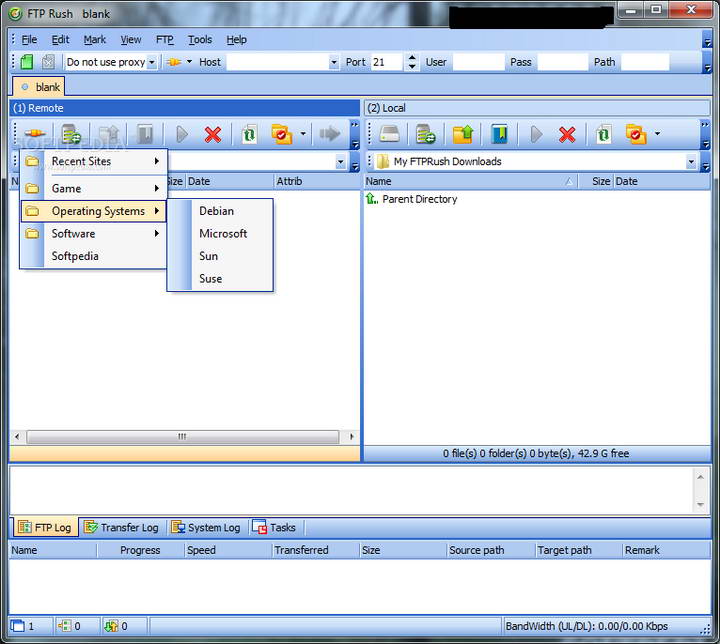Expand the Remote toolbar overflow chevron
Image resolution: width=720 pixels, height=644 pixels.
(354, 134)
